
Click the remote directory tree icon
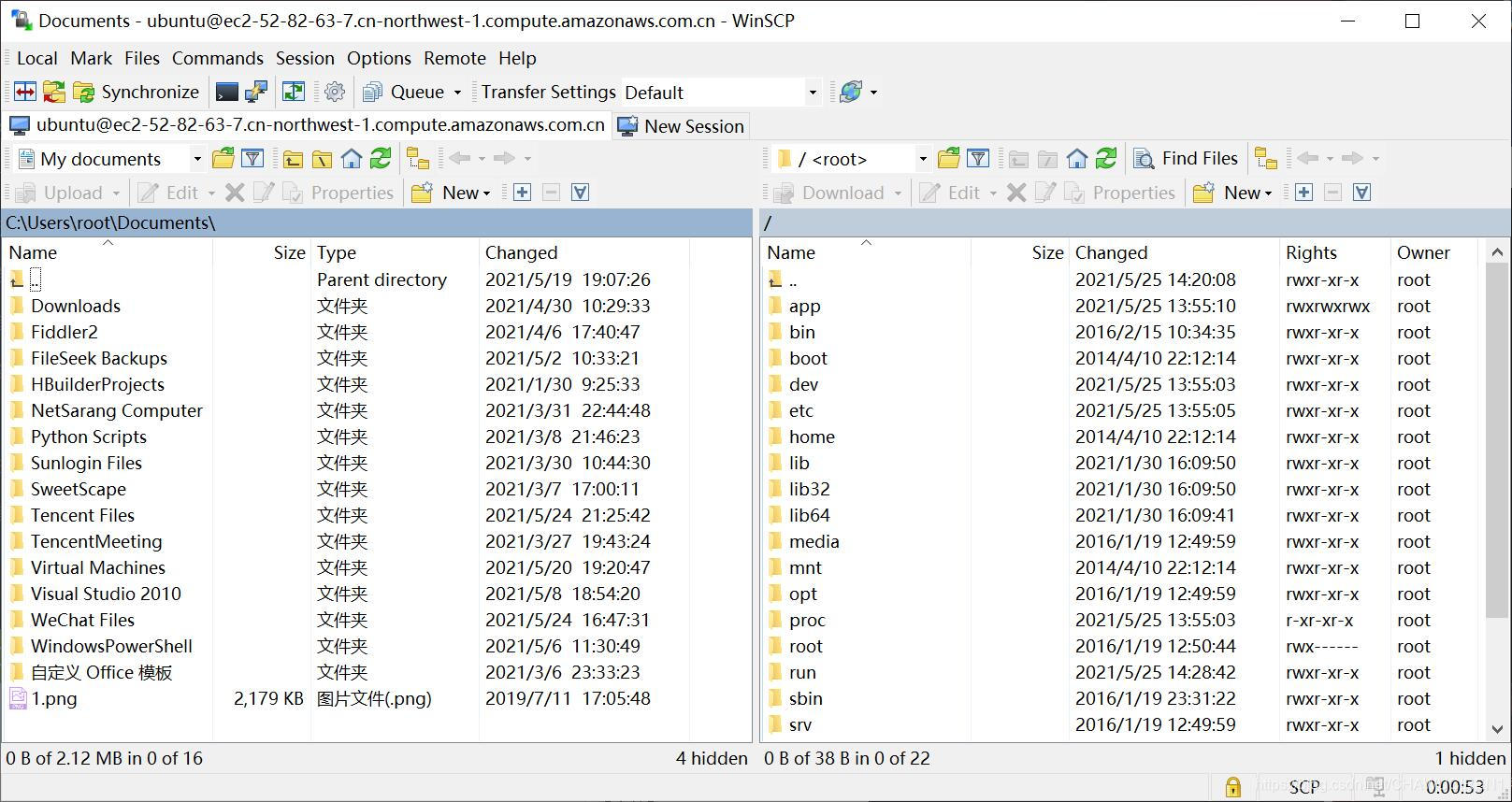pyautogui.click(x=1266, y=159)
